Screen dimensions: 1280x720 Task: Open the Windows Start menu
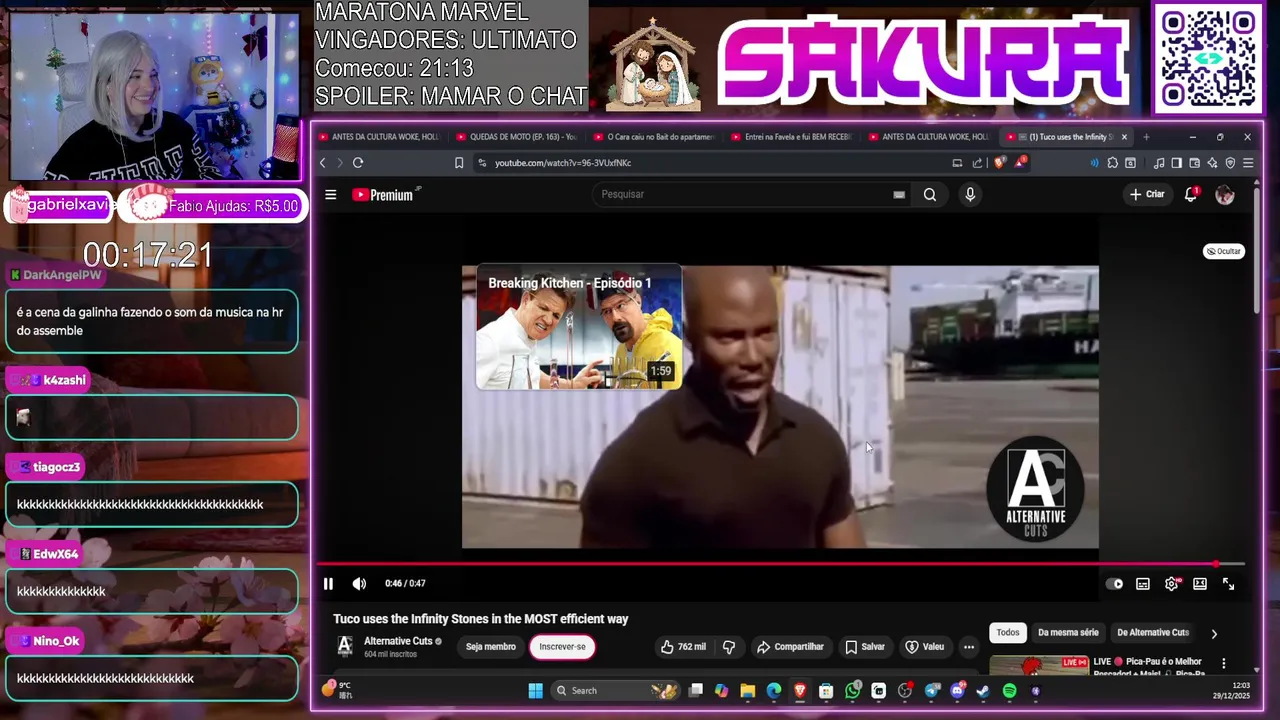[535, 691]
